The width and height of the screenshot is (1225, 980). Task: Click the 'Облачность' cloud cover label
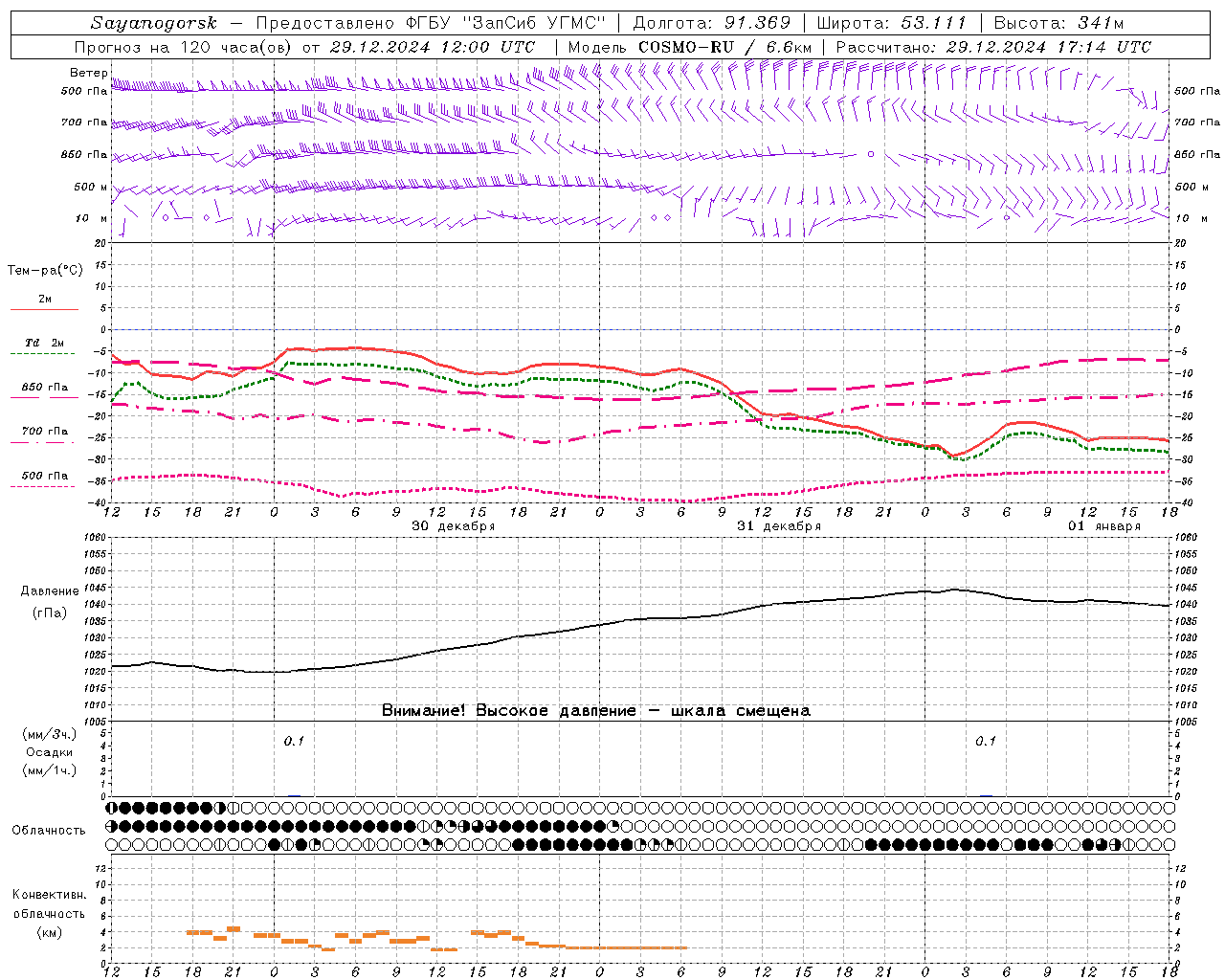pyautogui.click(x=49, y=831)
